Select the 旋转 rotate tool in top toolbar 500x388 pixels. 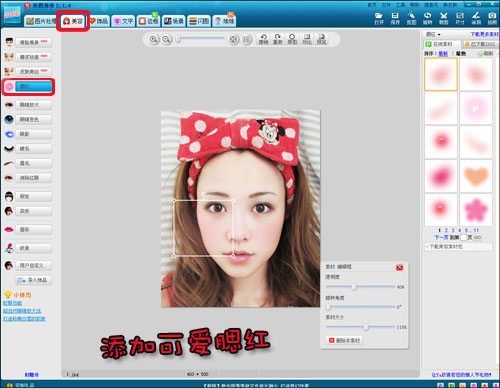[427, 18]
